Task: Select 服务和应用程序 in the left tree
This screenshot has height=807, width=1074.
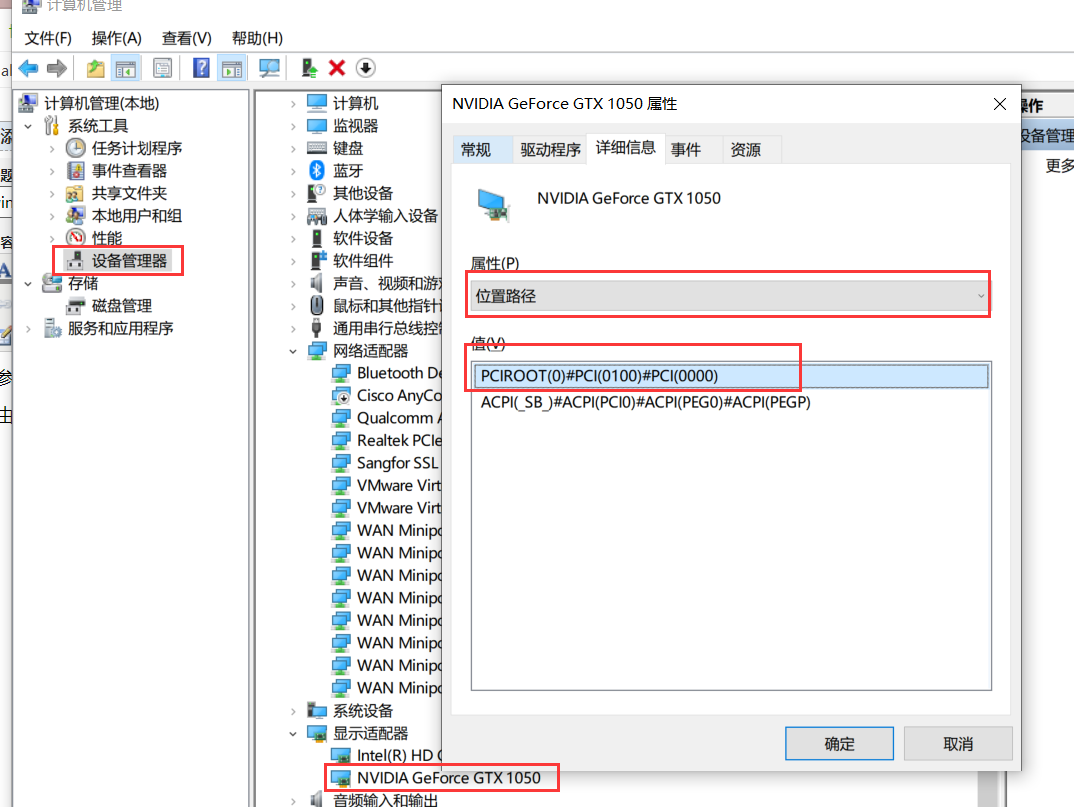Action: (121, 328)
